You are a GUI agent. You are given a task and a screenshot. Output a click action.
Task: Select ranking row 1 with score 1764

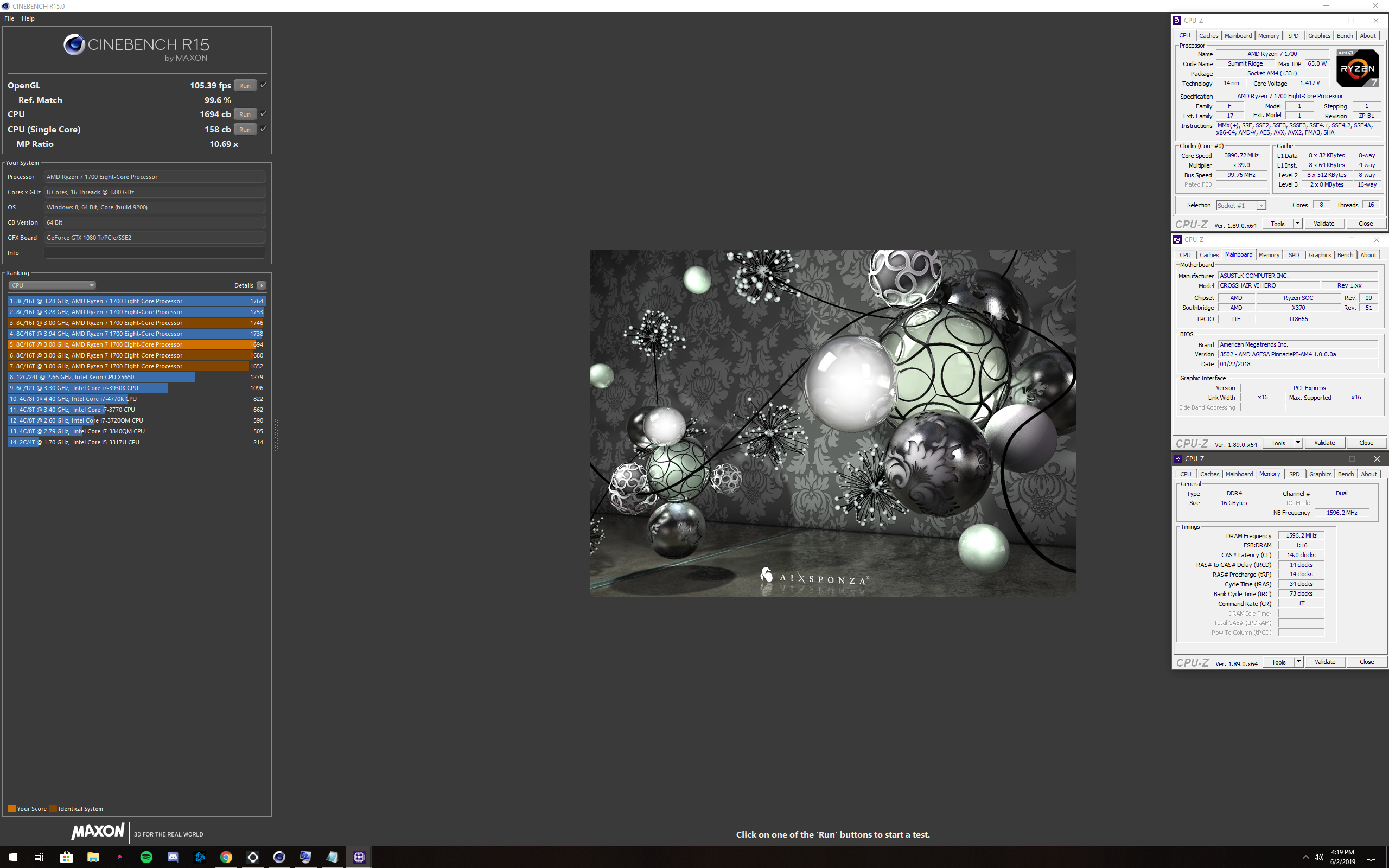pyautogui.click(x=137, y=301)
